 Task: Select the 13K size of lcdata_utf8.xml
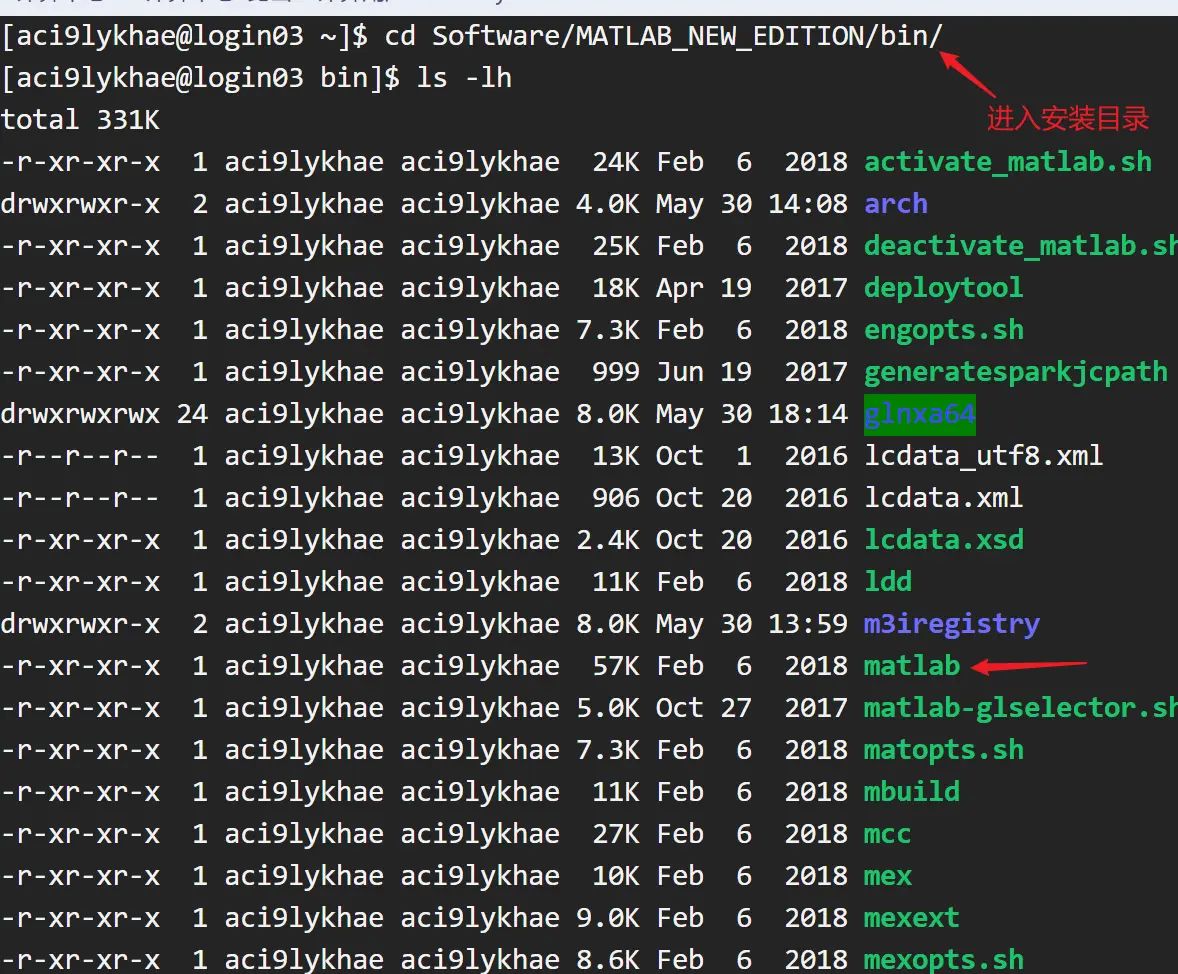[x=616, y=456]
